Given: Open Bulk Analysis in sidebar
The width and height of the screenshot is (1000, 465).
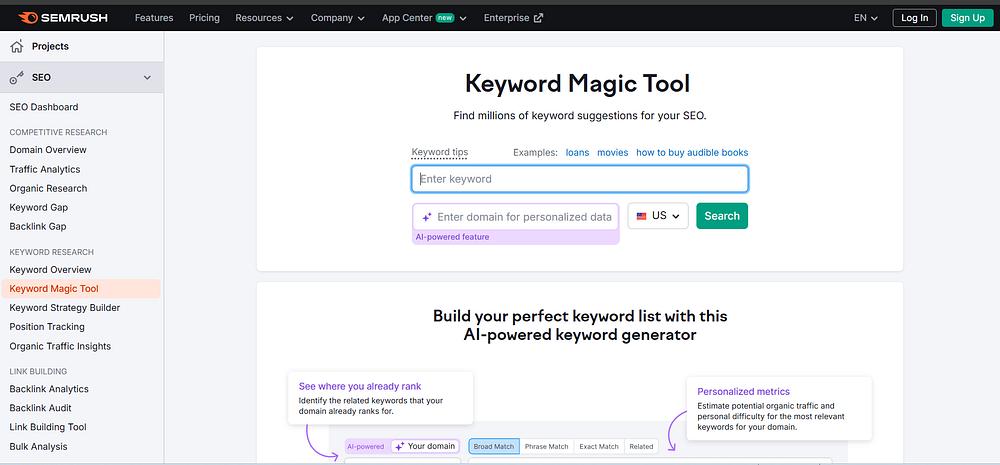Looking at the screenshot, I should (x=38, y=447).
